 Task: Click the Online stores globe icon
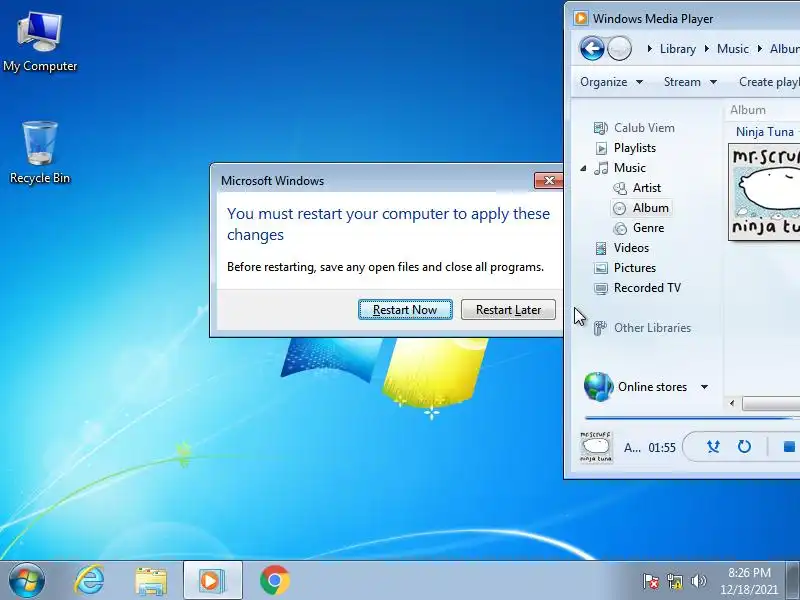click(598, 387)
